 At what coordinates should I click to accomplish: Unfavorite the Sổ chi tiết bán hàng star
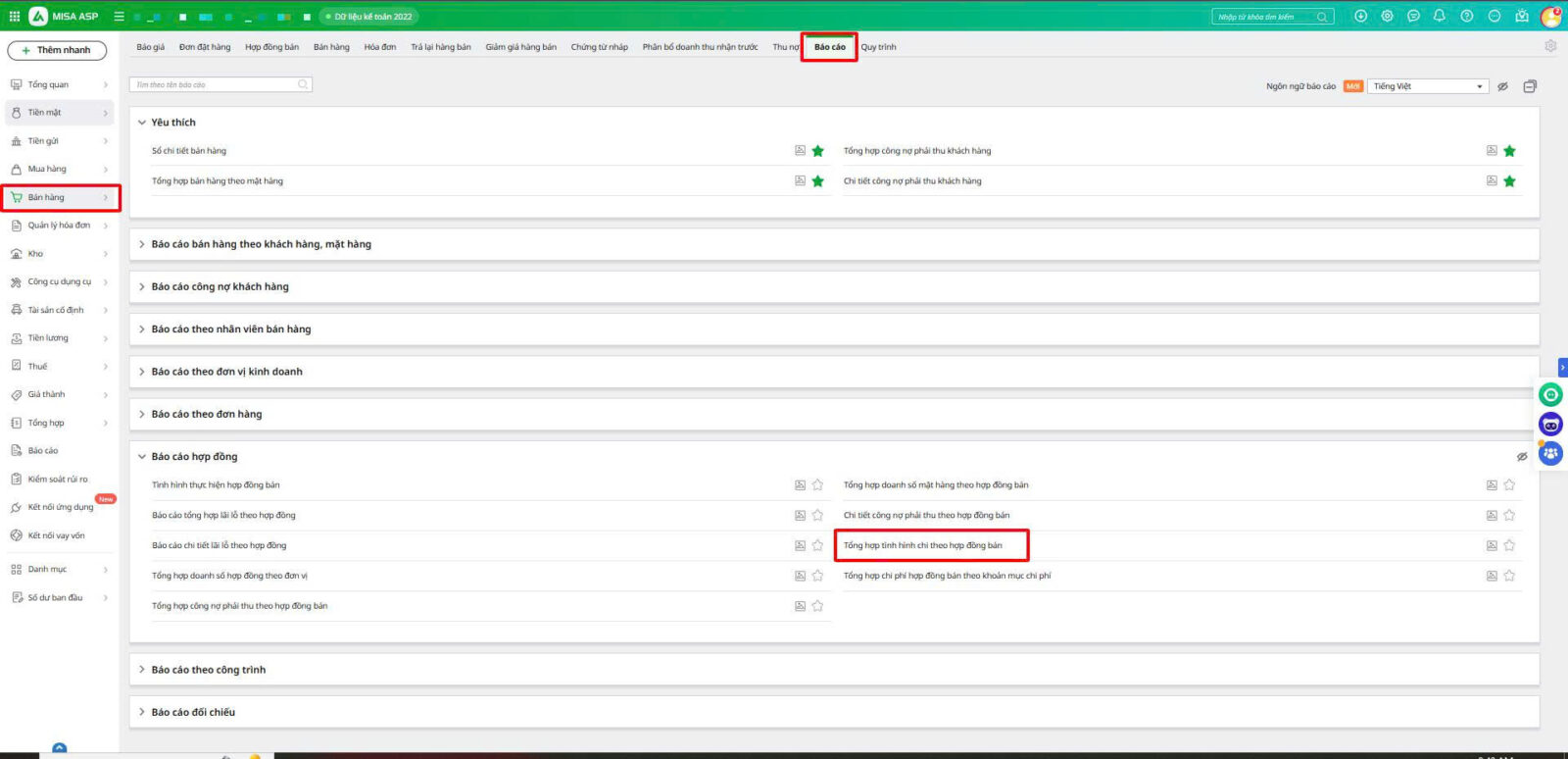click(817, 151)
